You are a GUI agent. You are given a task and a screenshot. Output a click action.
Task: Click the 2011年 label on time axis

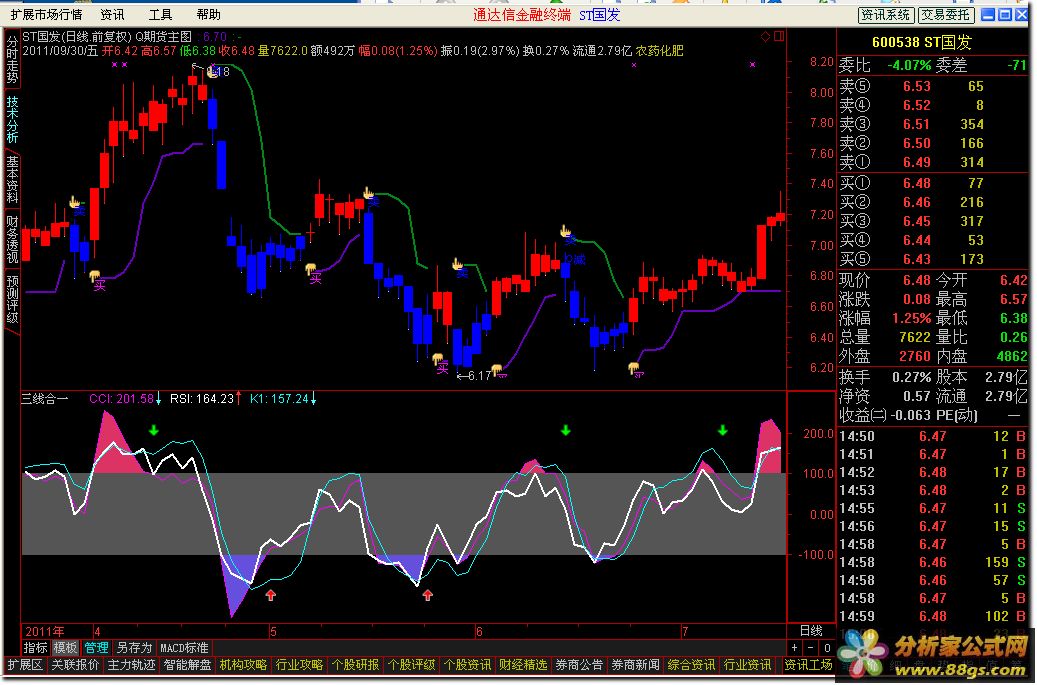(x=45, y=632)
